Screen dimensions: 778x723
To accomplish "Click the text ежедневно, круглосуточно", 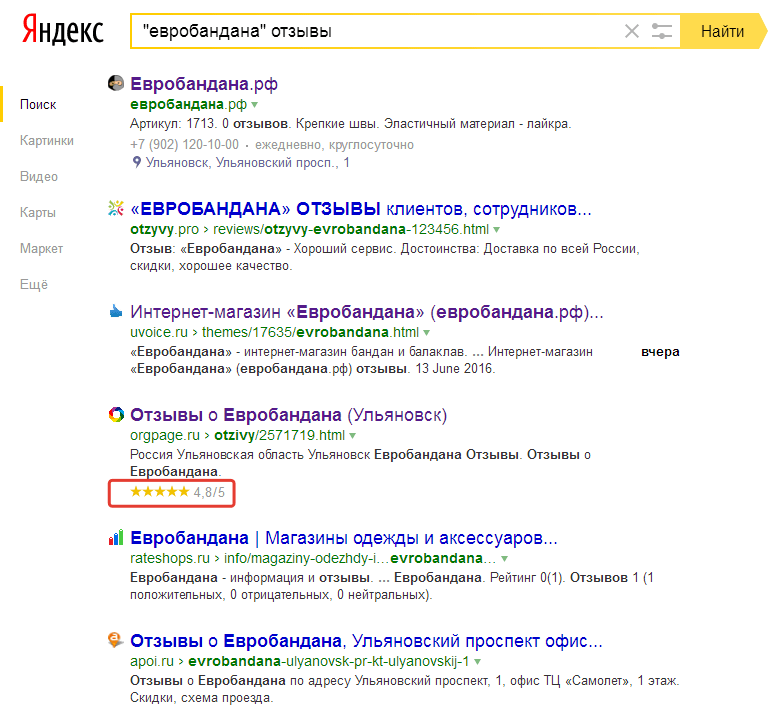I will [x=334, y=145].
